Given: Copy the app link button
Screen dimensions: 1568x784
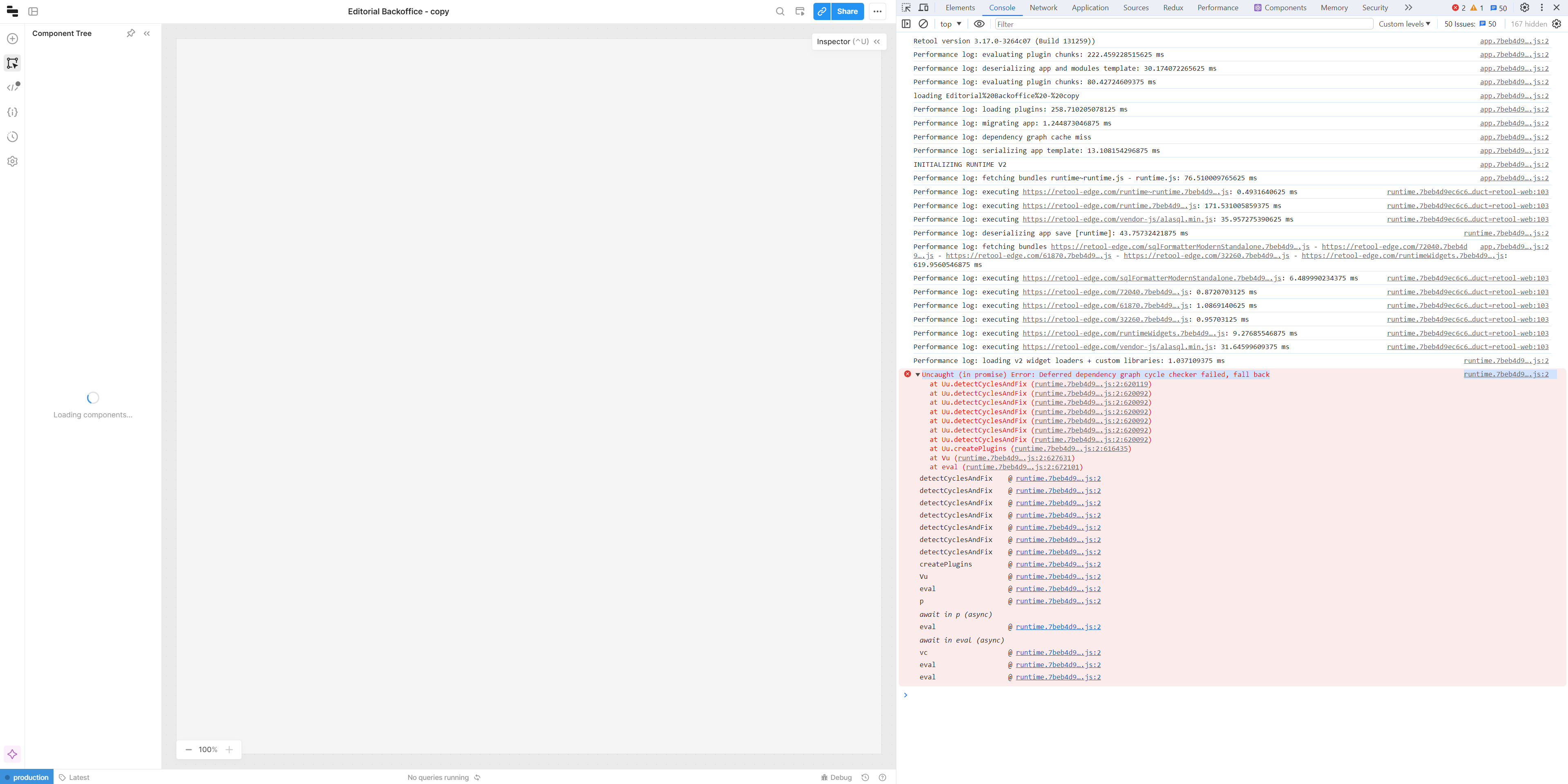Looking at the screenshot, I should click(822, 11).
